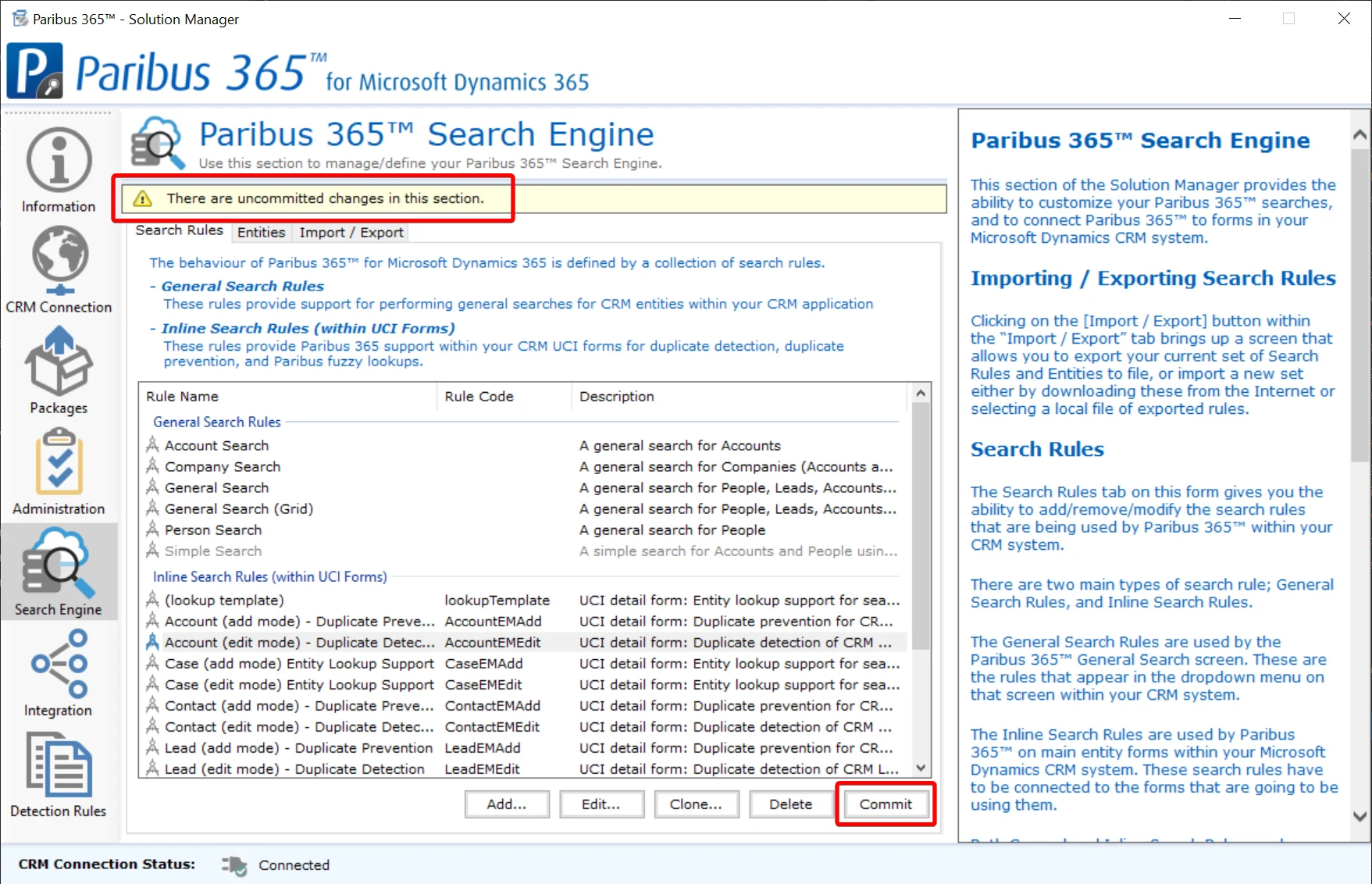
Task: Click the Search Engine header cloud icon
Action: 159,143
